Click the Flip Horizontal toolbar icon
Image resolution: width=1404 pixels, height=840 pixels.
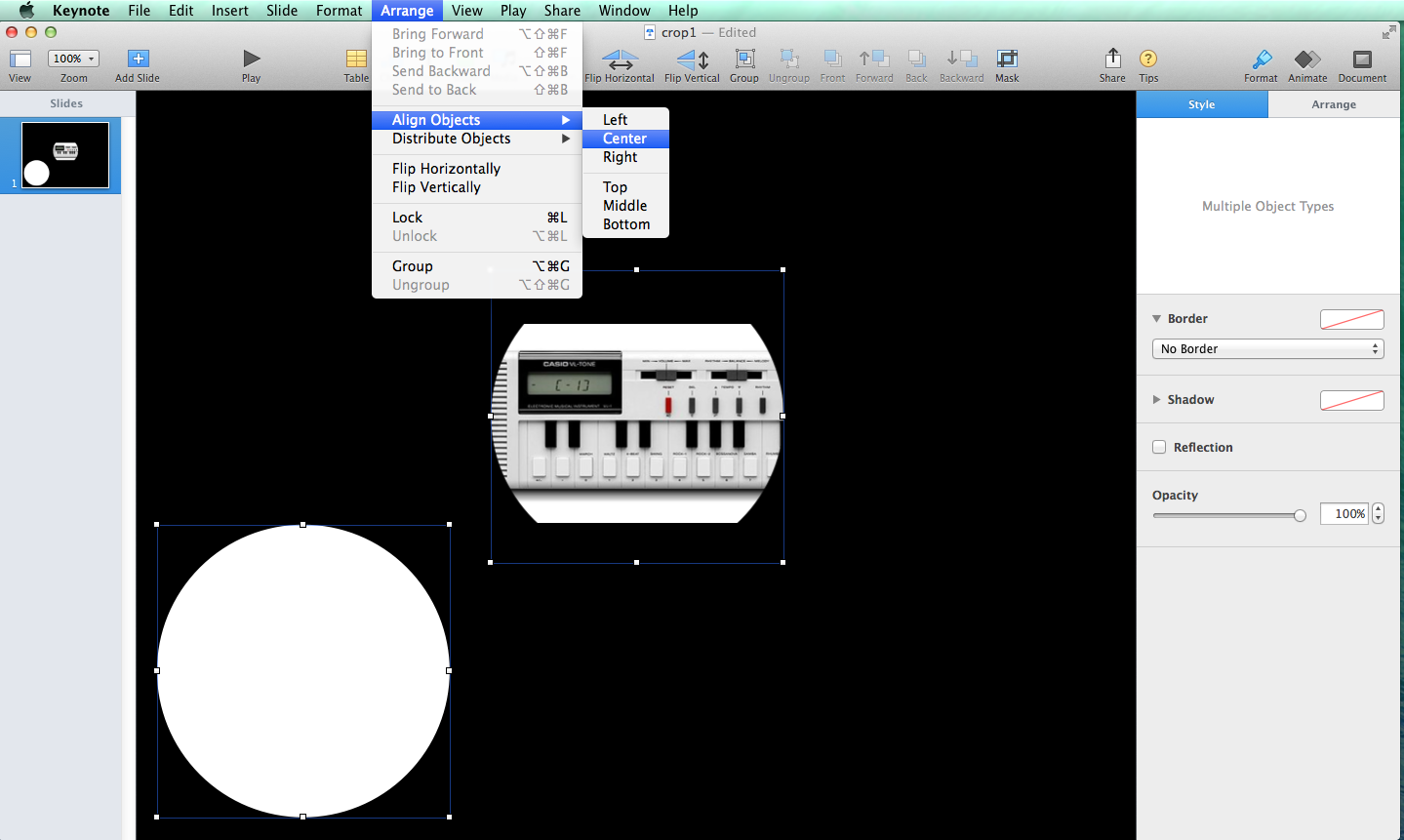619,60
